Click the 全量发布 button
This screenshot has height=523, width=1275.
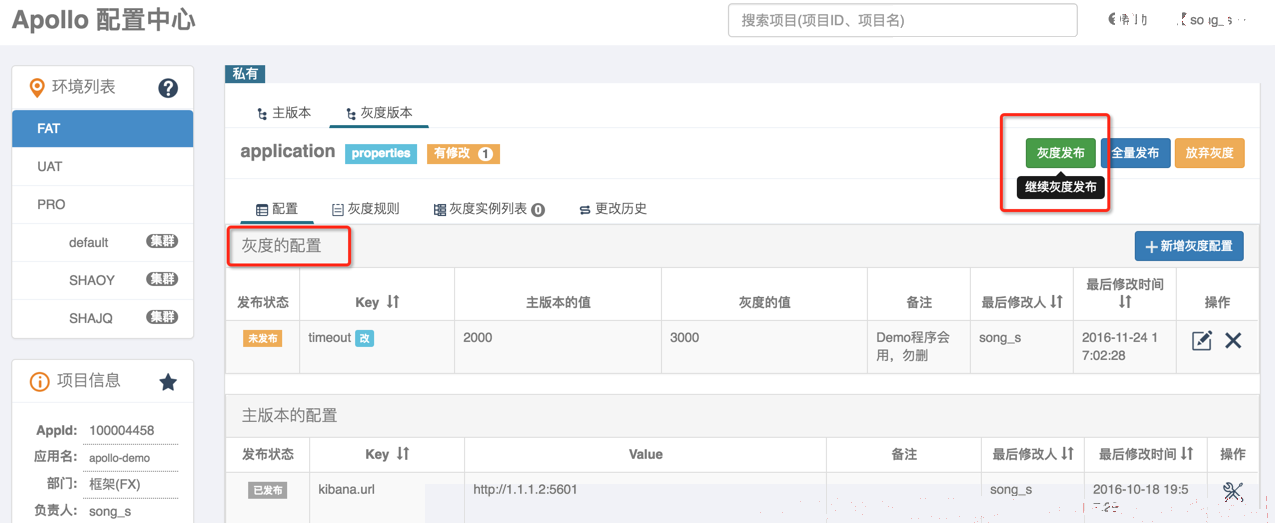(1136, 153)
